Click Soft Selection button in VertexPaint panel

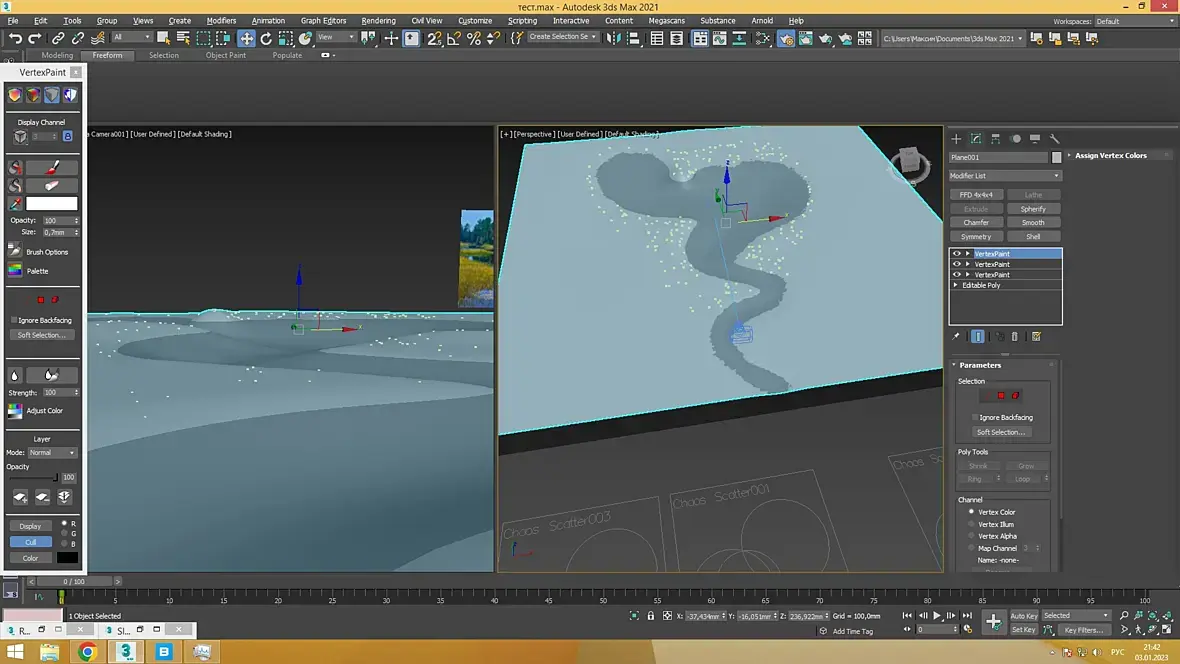click(x=41, y=335)
